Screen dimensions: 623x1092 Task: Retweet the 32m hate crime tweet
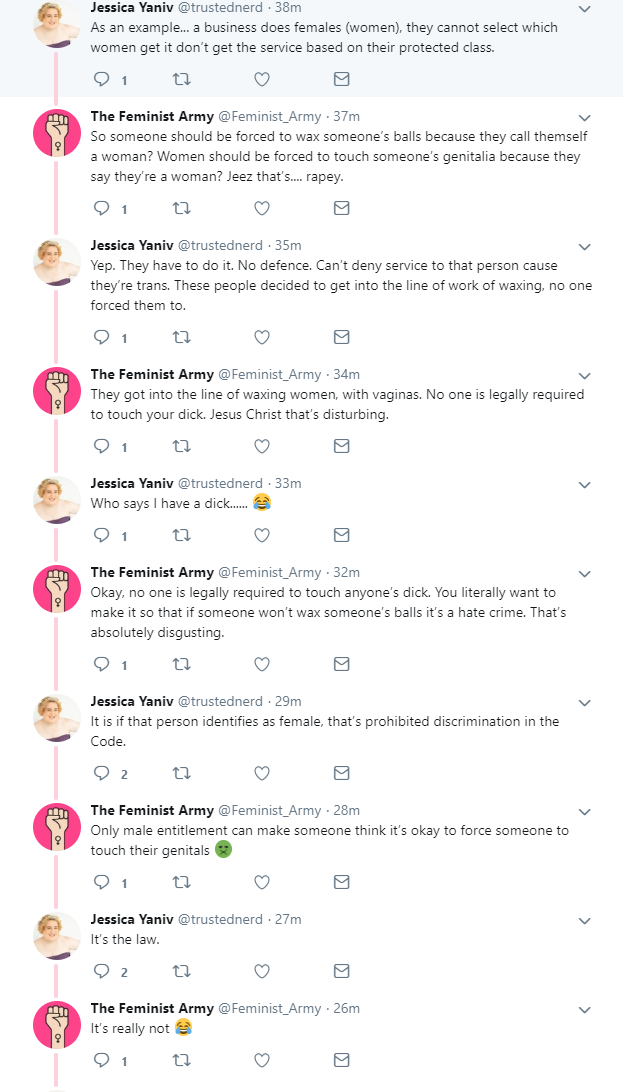181,664
